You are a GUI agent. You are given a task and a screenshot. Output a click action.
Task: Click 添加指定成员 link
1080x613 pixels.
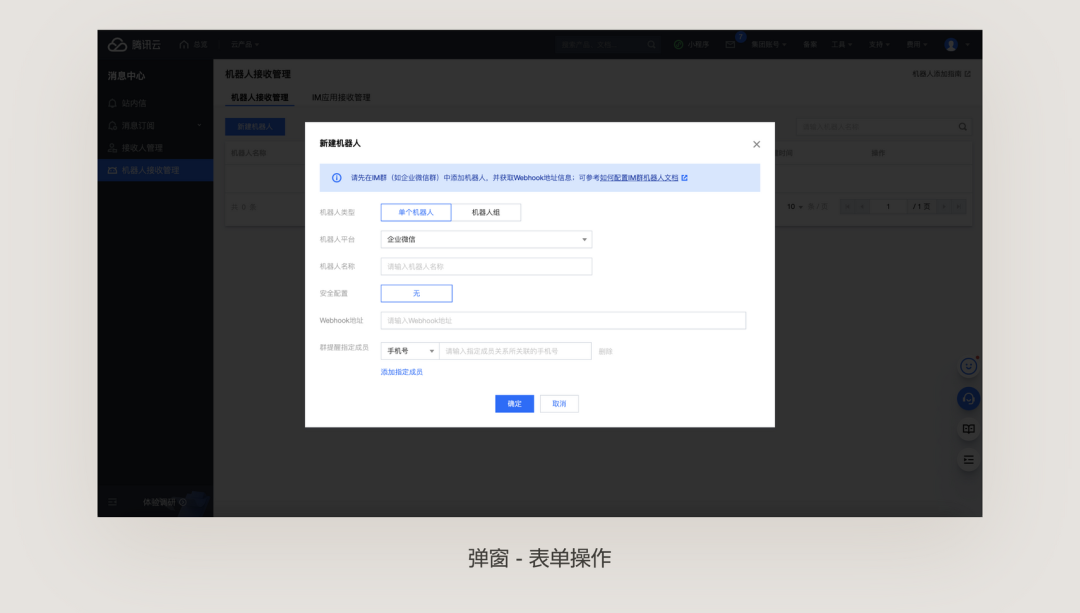click(402, 372)
